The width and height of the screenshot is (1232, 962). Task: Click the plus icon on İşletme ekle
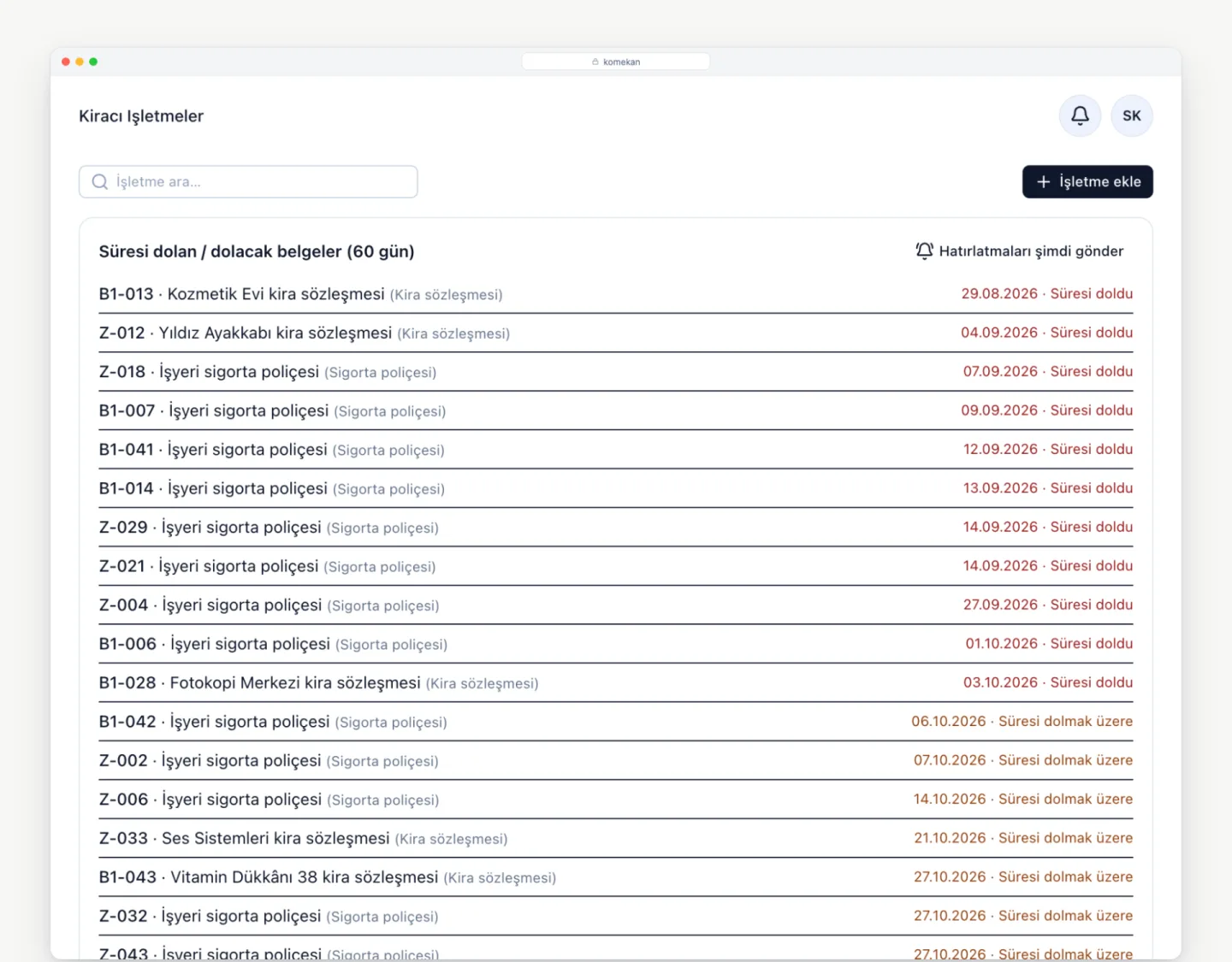point(1043,182)
